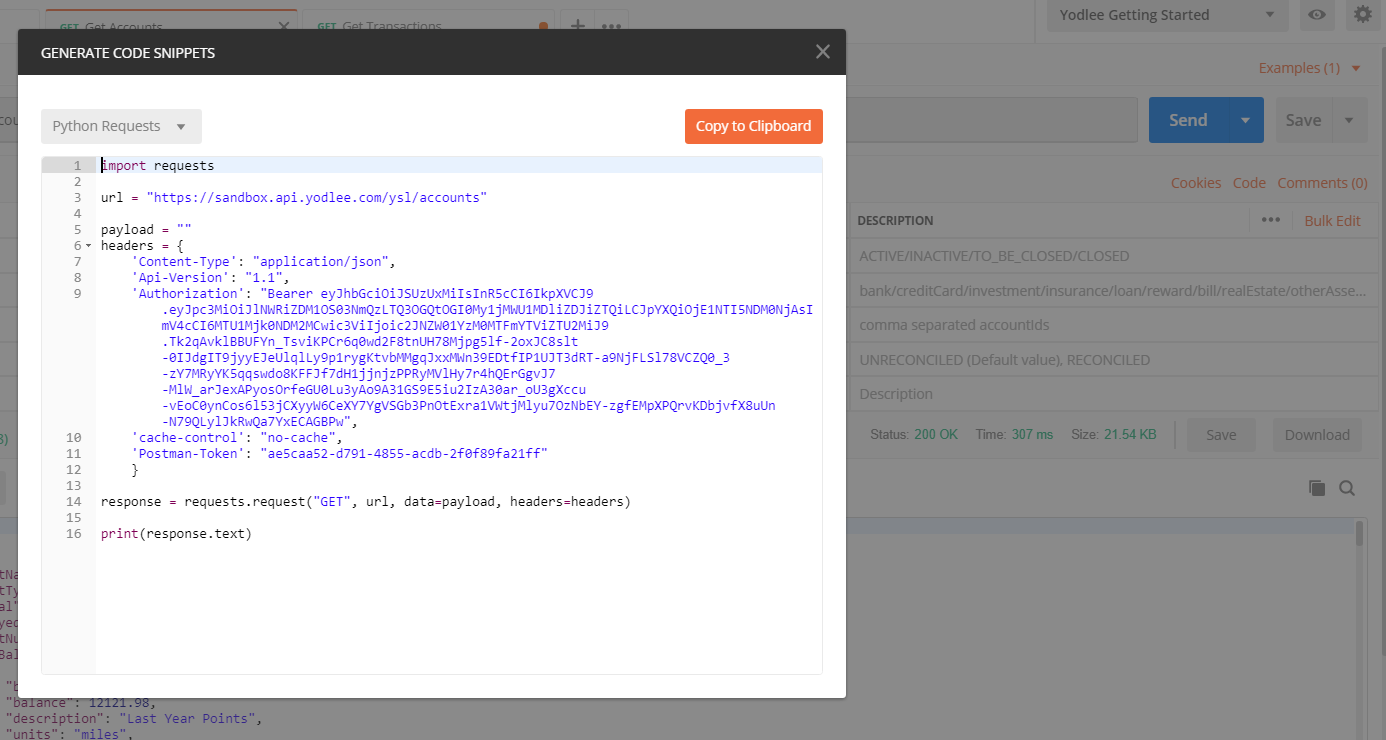The height and width of the screenshot is (740, 1386).
Task: Click line number 9 in the code gutter
Action: [x=77, y=294]
